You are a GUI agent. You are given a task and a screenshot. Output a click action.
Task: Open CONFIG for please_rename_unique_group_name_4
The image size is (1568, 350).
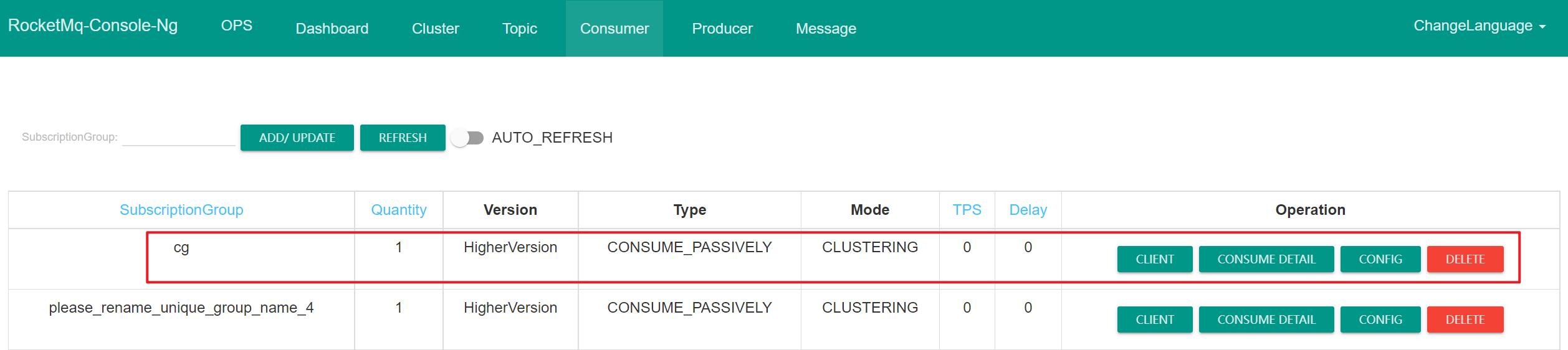point(1380,319)
